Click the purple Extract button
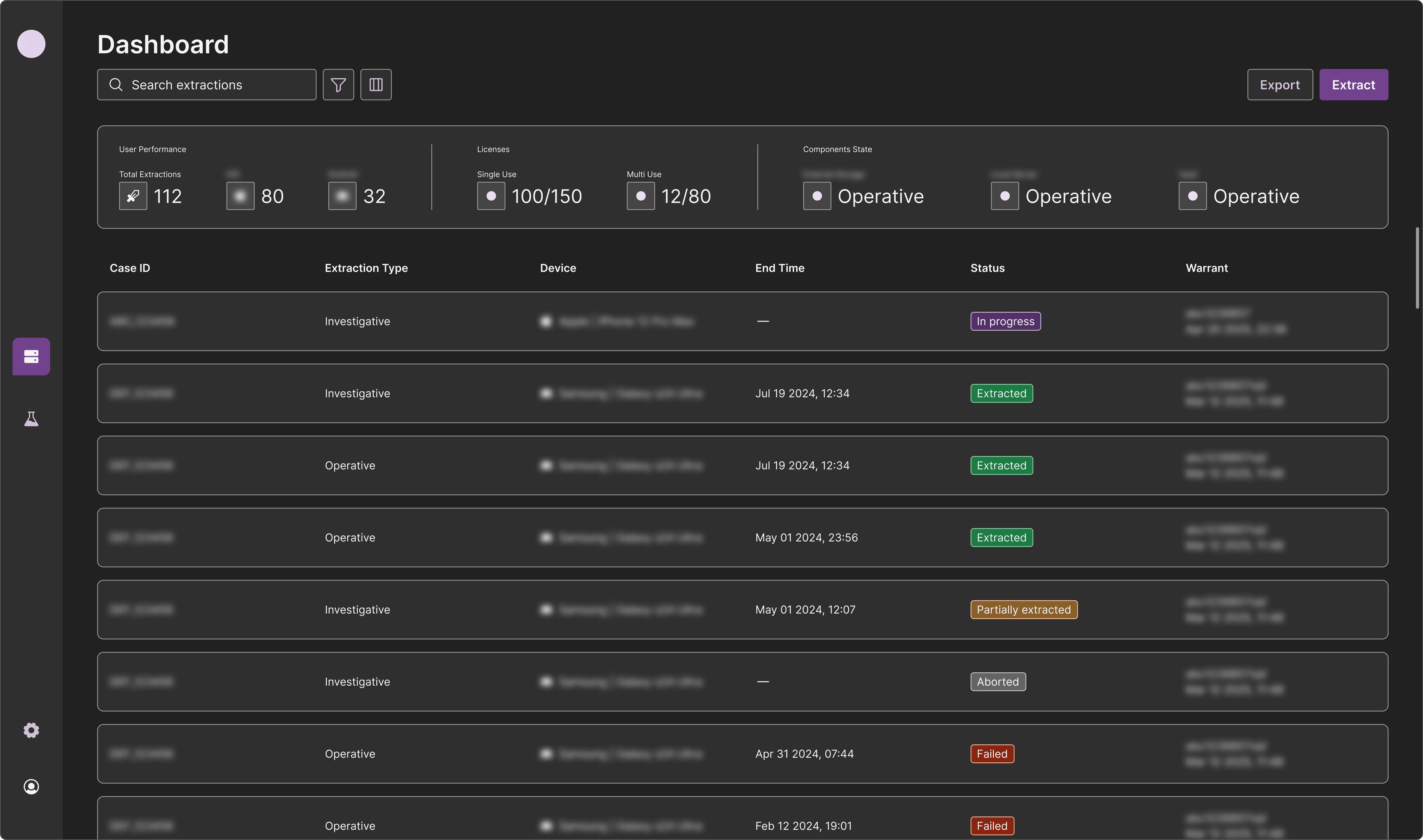The height and width of the screenshot is (840, 1423). click(1353, 85)
